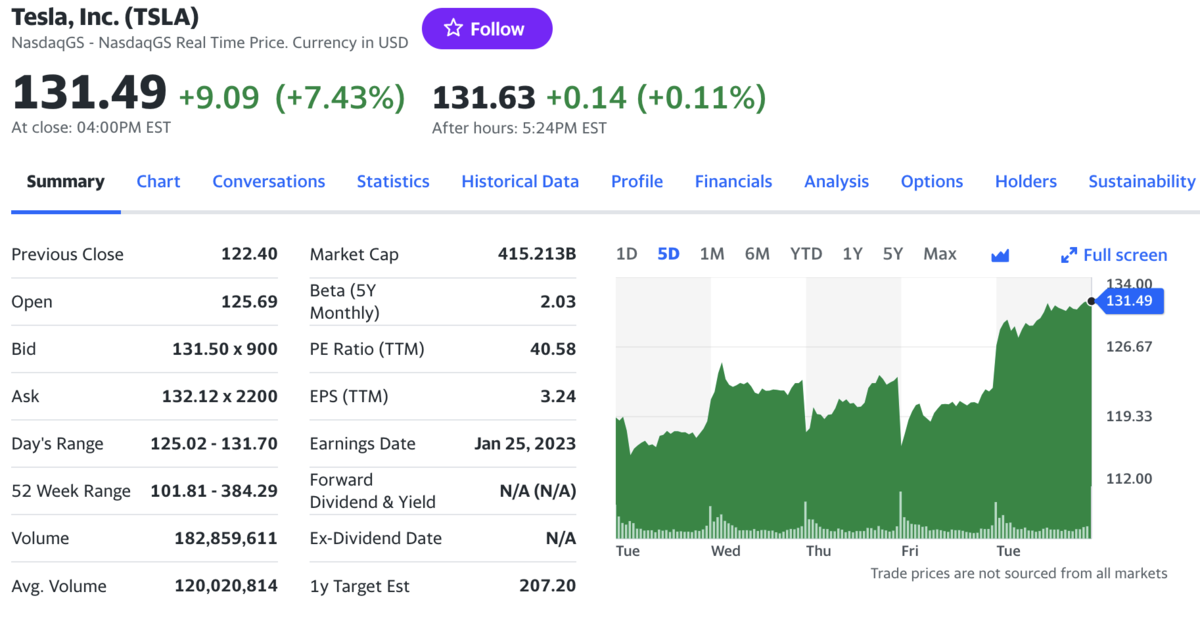Click the 131.49 current price marker

(1130, 300)
